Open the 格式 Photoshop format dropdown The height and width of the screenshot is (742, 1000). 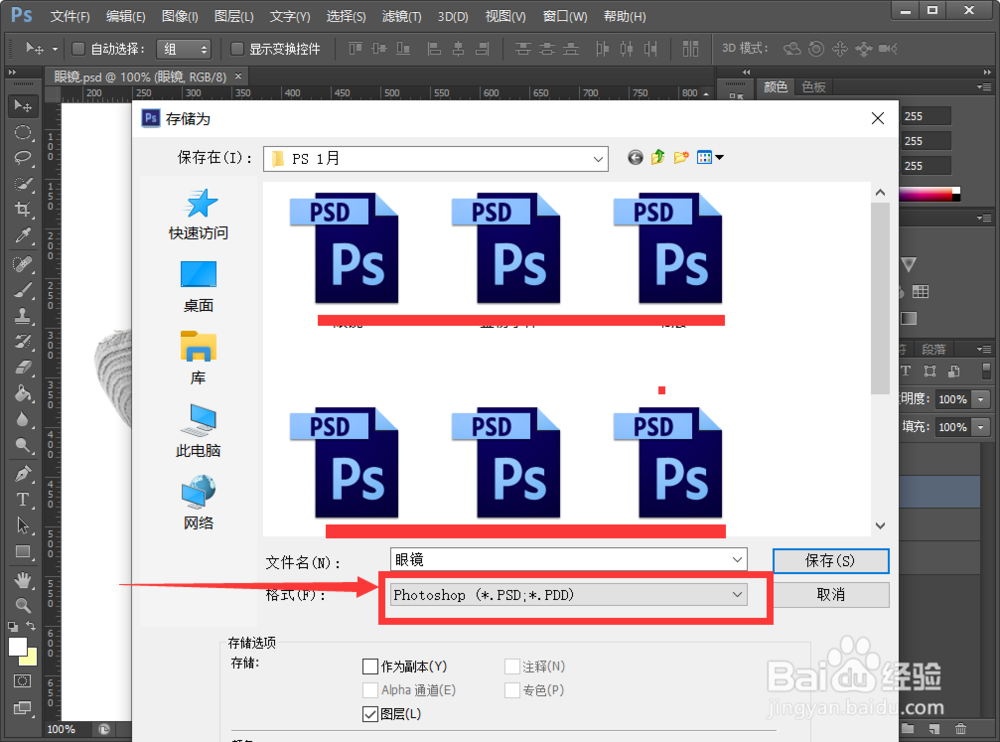click(x=568, y=595)
